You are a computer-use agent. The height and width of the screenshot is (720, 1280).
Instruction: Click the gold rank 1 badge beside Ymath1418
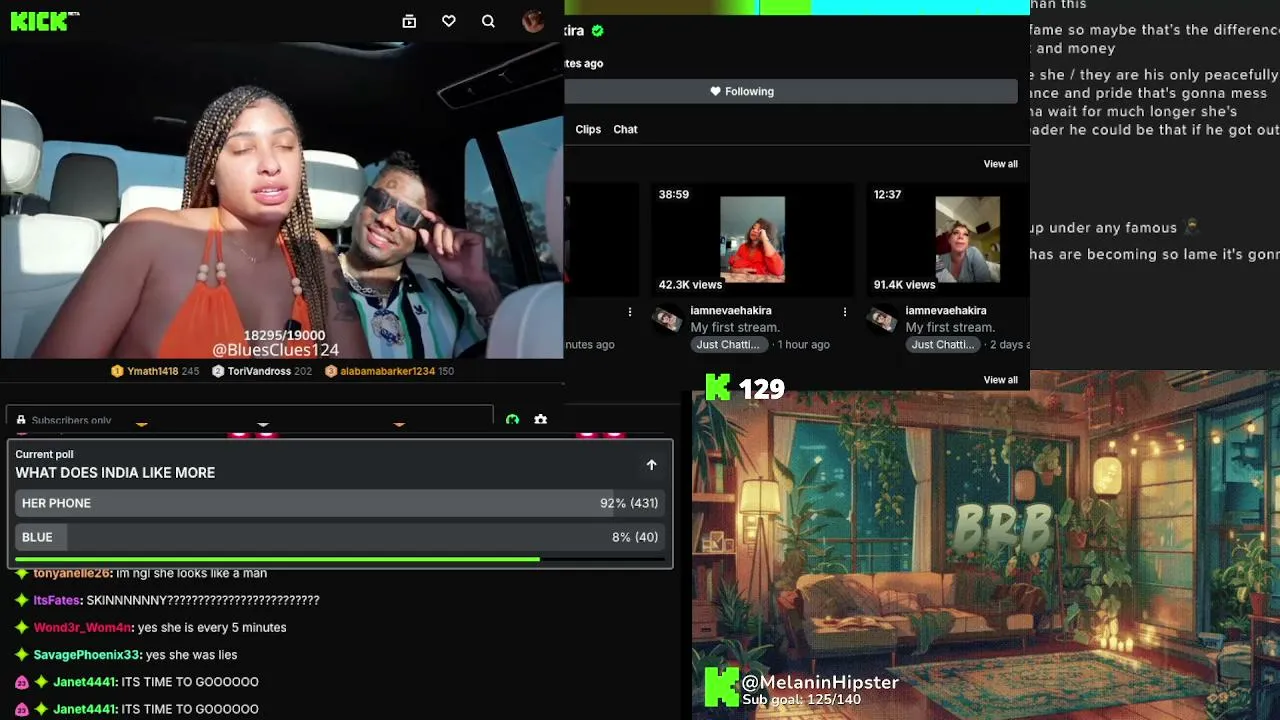117,371
